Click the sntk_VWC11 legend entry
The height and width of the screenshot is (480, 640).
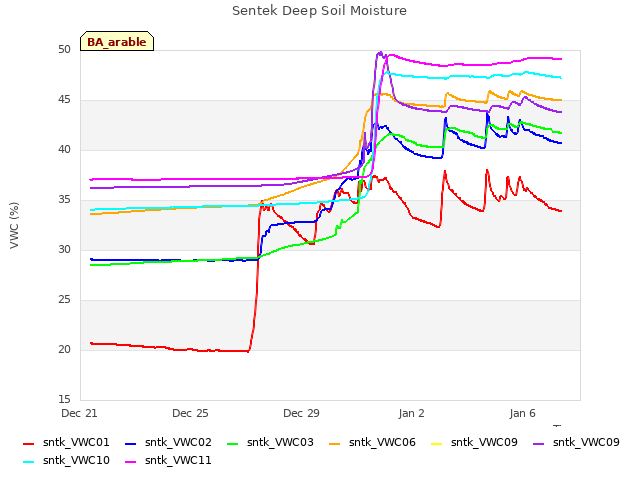click(x=168, y=460)
